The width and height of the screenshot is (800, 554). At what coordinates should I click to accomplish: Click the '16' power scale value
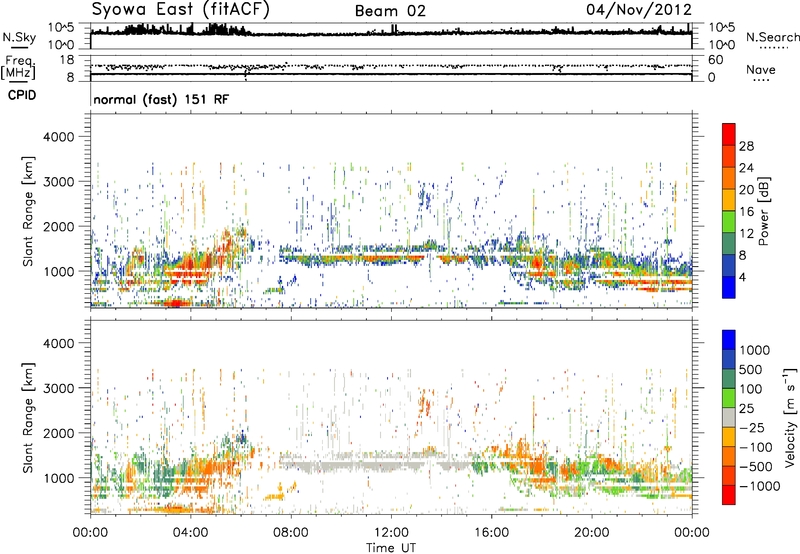[x=746, y=212]
